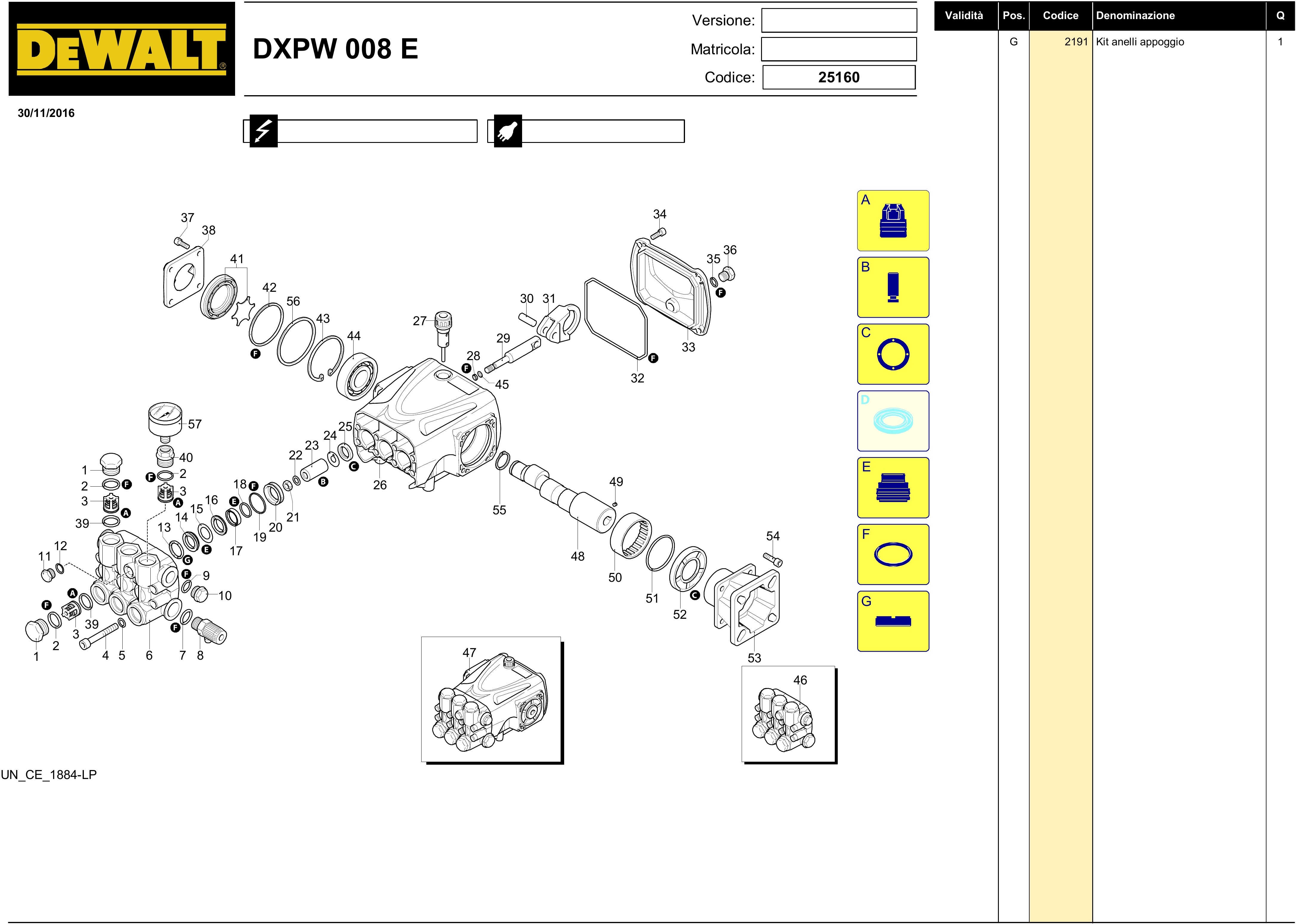
Task: Click part number 4 bolt label
Action: point(105,655)
